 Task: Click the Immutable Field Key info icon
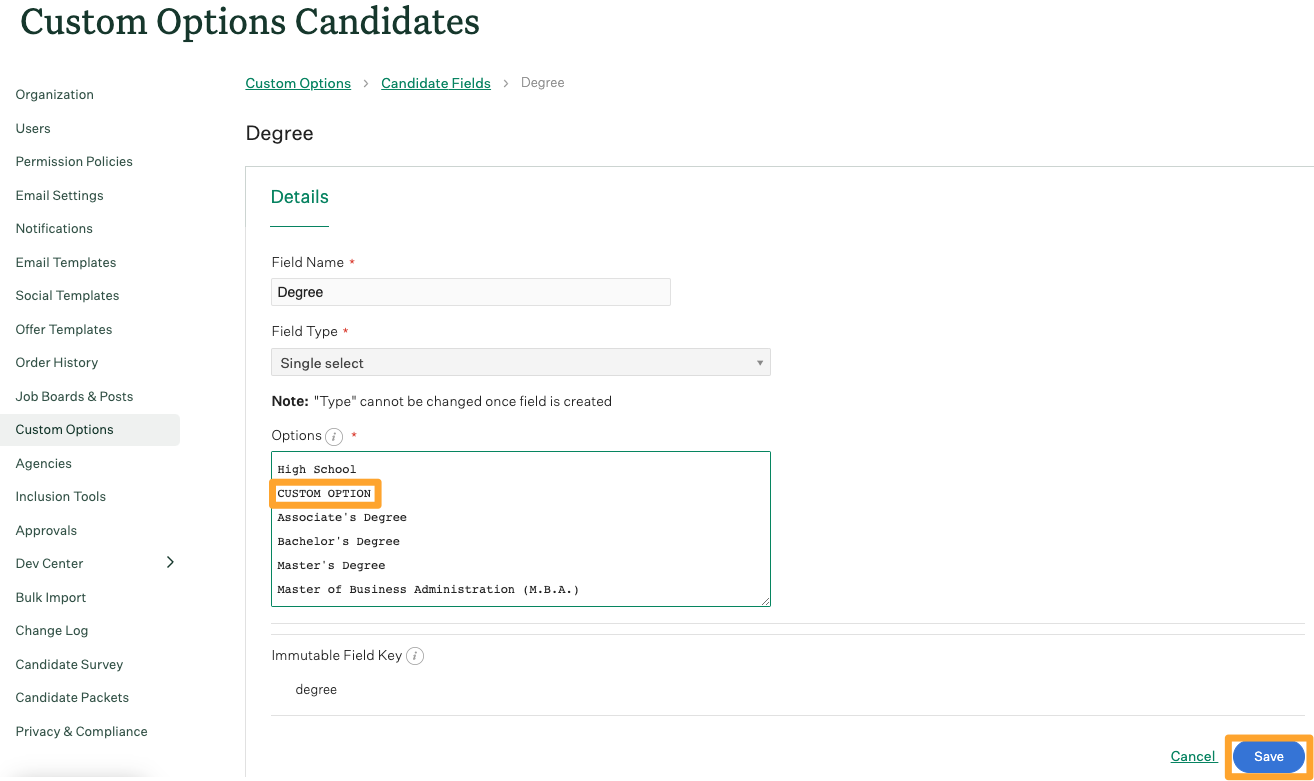415,656
